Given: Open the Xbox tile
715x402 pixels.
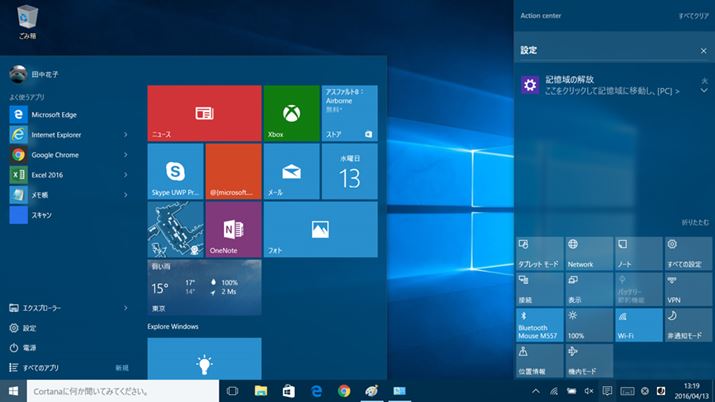Looking at the screenshot, I should tap(290, 113).
